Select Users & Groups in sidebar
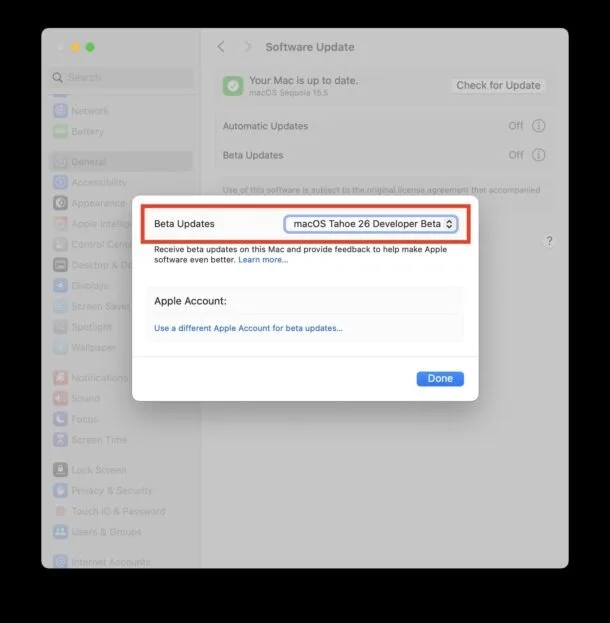610x623 pixels. (x=97, y=532)
